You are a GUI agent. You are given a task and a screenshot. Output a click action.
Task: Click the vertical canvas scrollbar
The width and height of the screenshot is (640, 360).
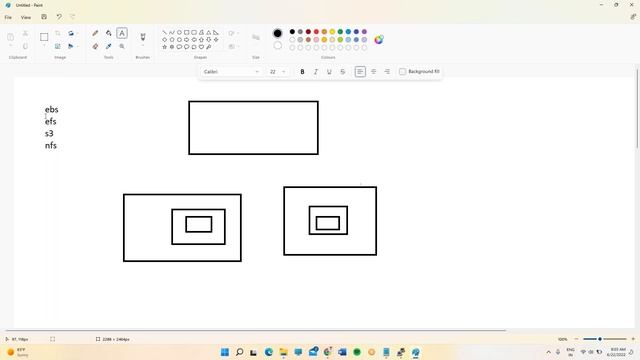pos(637,108)
